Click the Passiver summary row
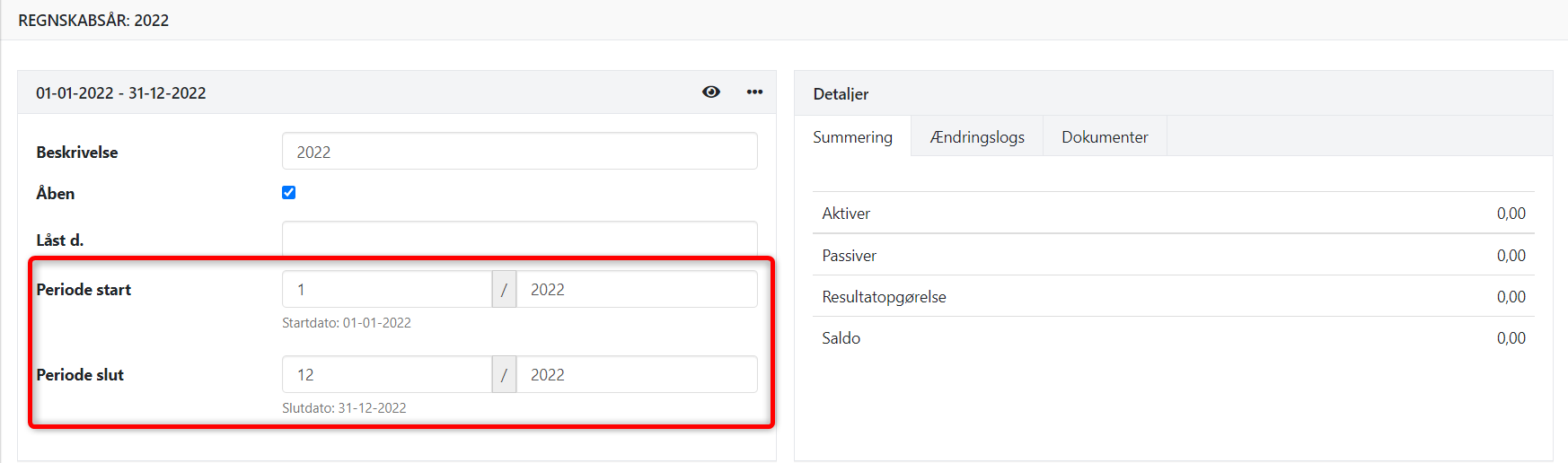The image size is (1568, 463). point(1173,256)
